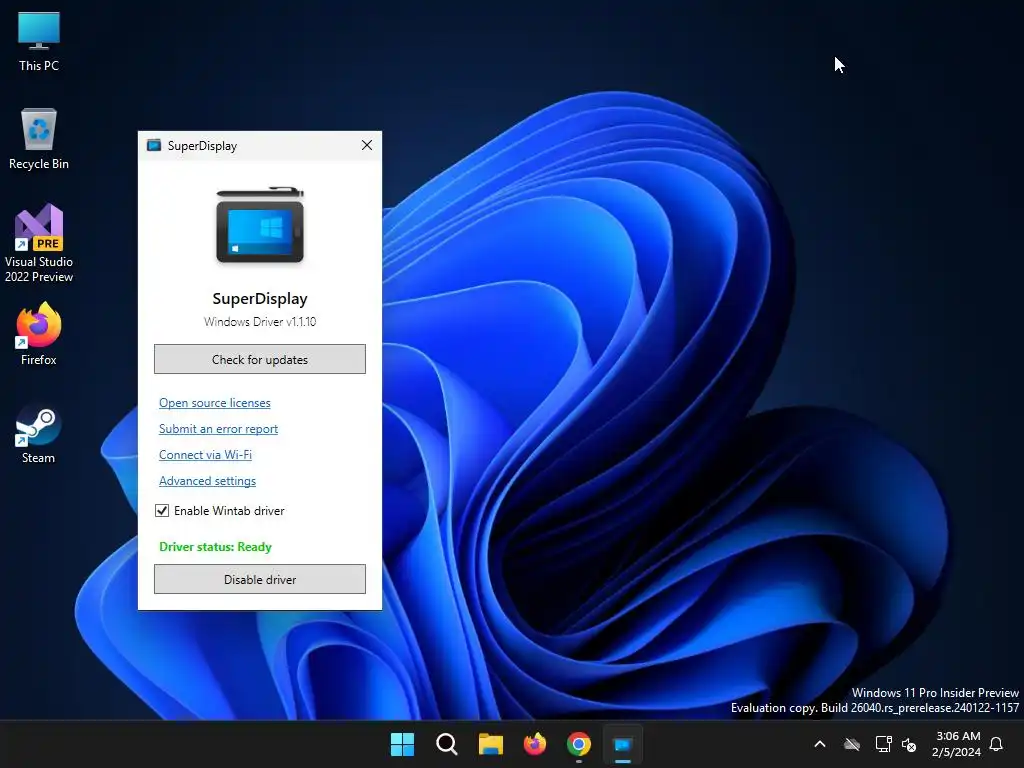Toggle the Enable Wintab driver checkbox
This screenshot has width=1024, height=768.
click(162, 511)
